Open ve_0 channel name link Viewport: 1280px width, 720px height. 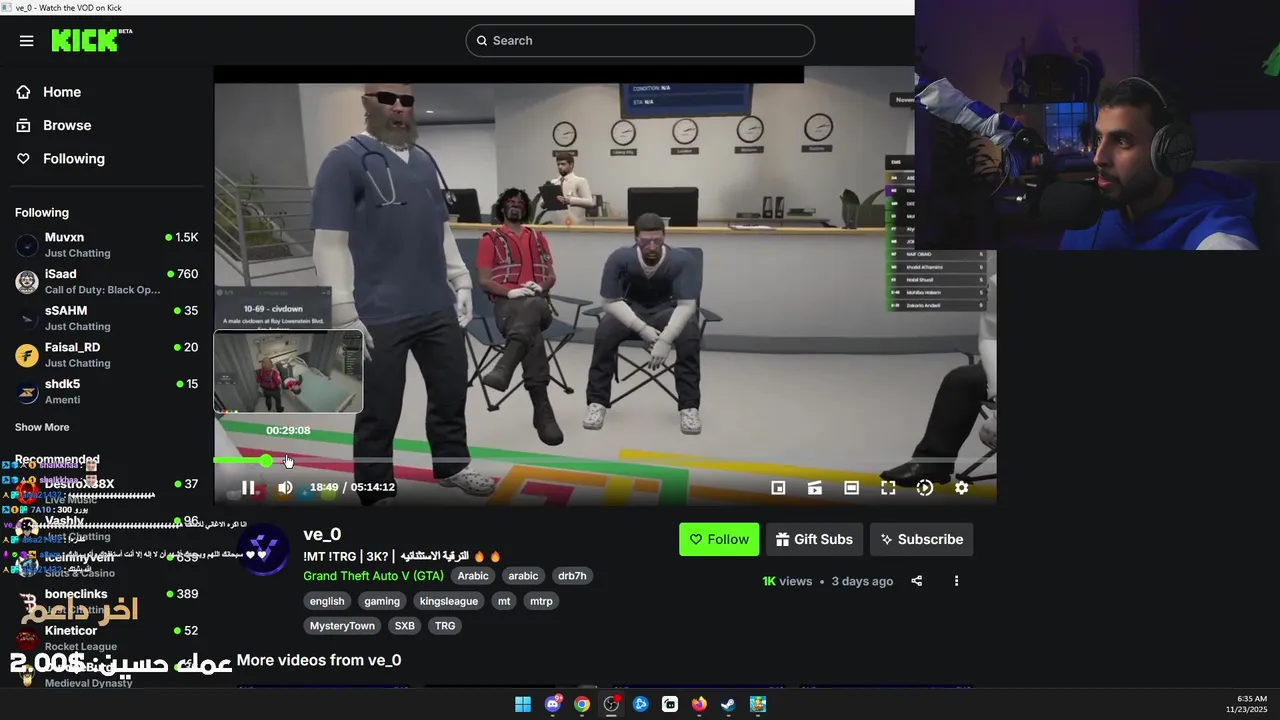(x=322, y=534)
